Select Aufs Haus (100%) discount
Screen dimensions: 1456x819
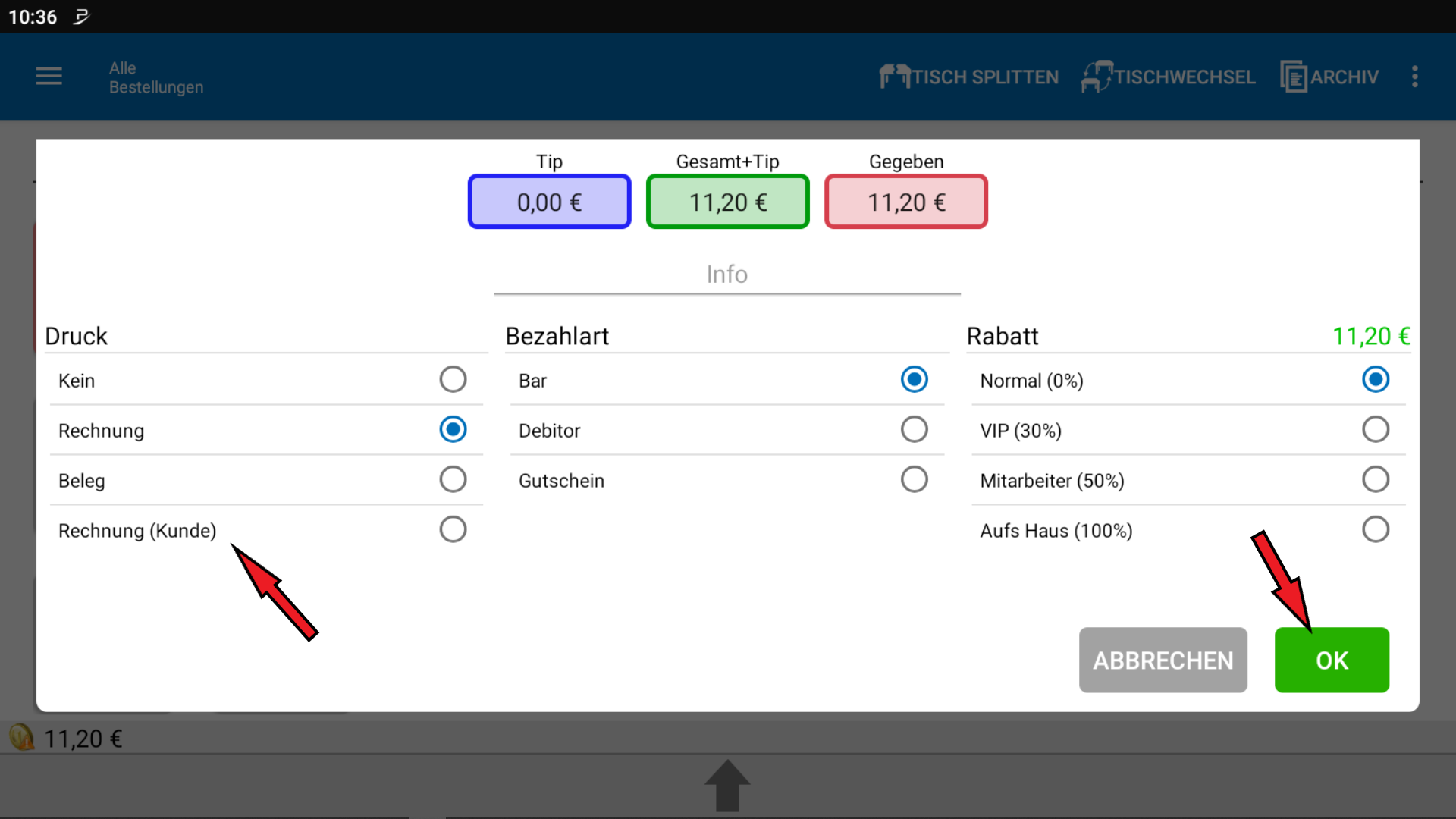1375,529
